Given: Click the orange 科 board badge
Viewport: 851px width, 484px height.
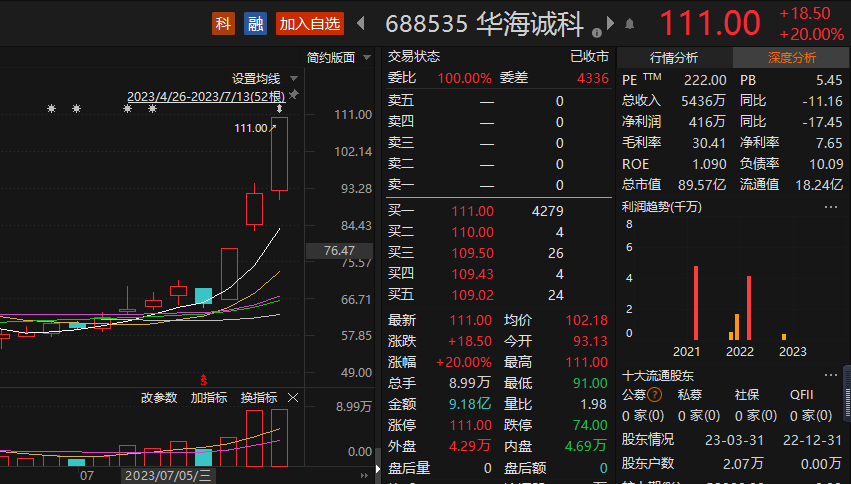Looking at the screenshot, I should click(x=223, y=24).
